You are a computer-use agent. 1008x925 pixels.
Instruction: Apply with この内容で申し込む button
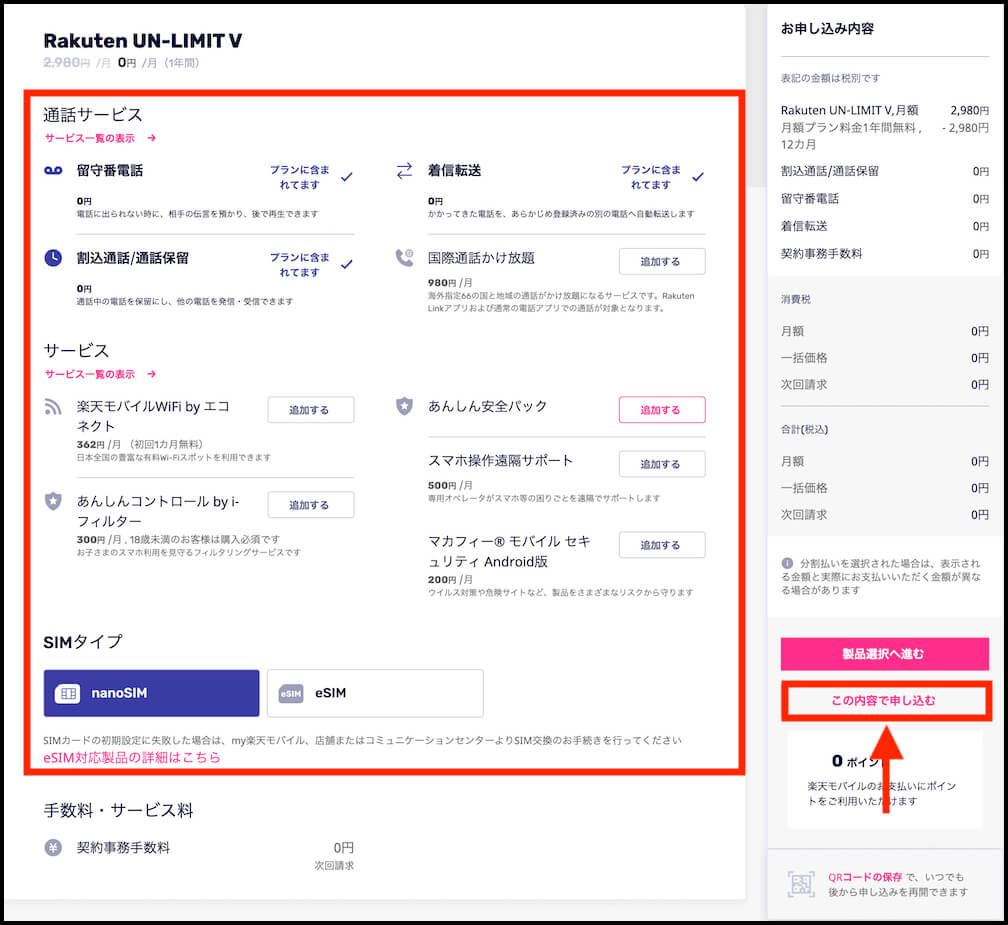pos(885,701)
